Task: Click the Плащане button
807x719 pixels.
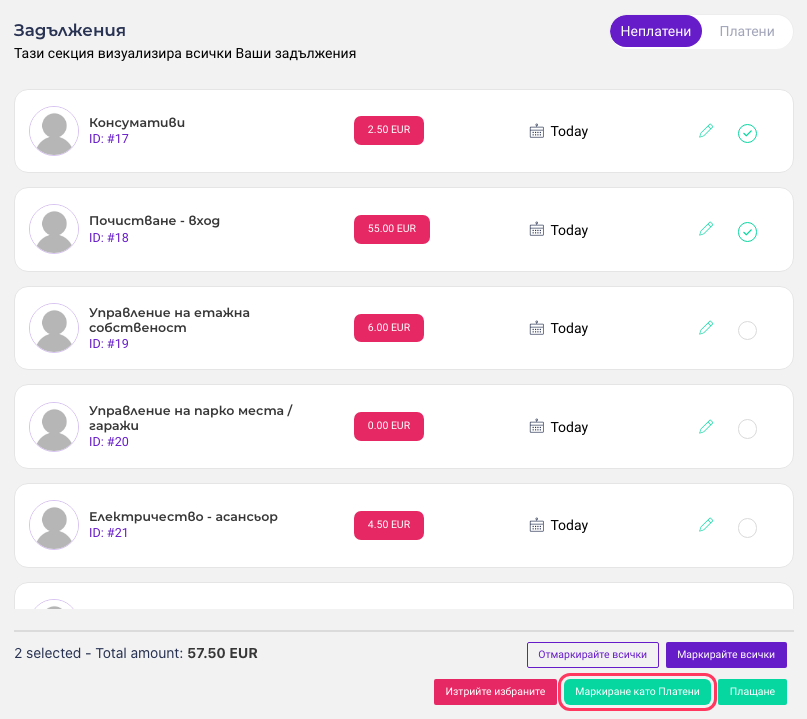Action: click(752, 692)
